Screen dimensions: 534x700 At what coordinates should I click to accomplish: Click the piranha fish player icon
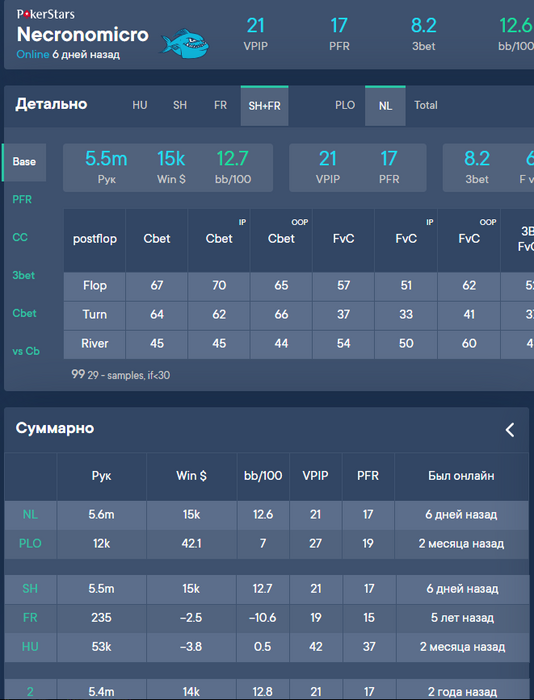coord(184,43)
